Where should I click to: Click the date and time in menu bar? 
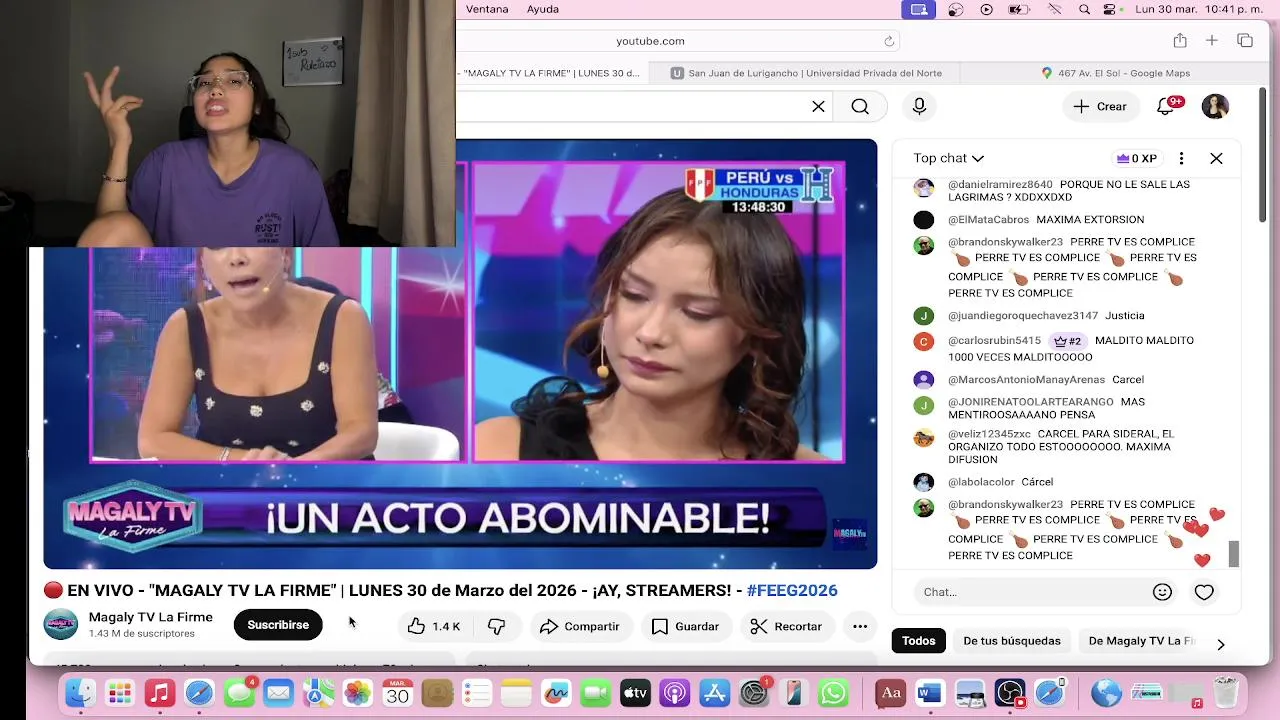(x=1197, y=9)
